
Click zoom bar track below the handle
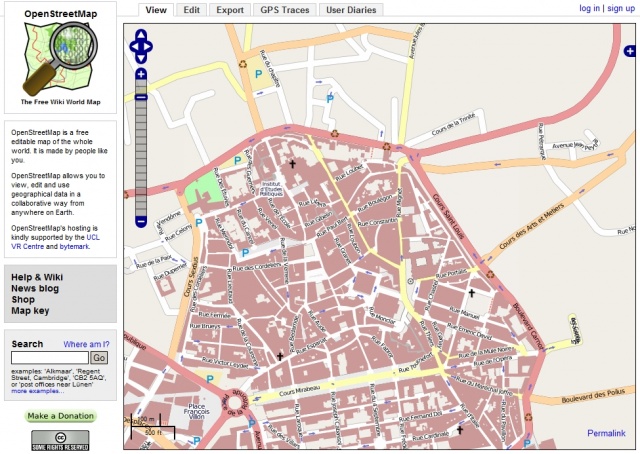point(141,158)
